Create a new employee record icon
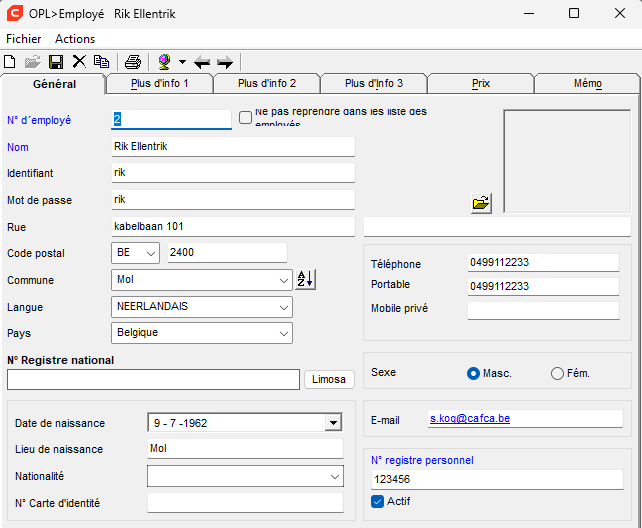Viewport: 642px width, 528px height. pos(10,62)
